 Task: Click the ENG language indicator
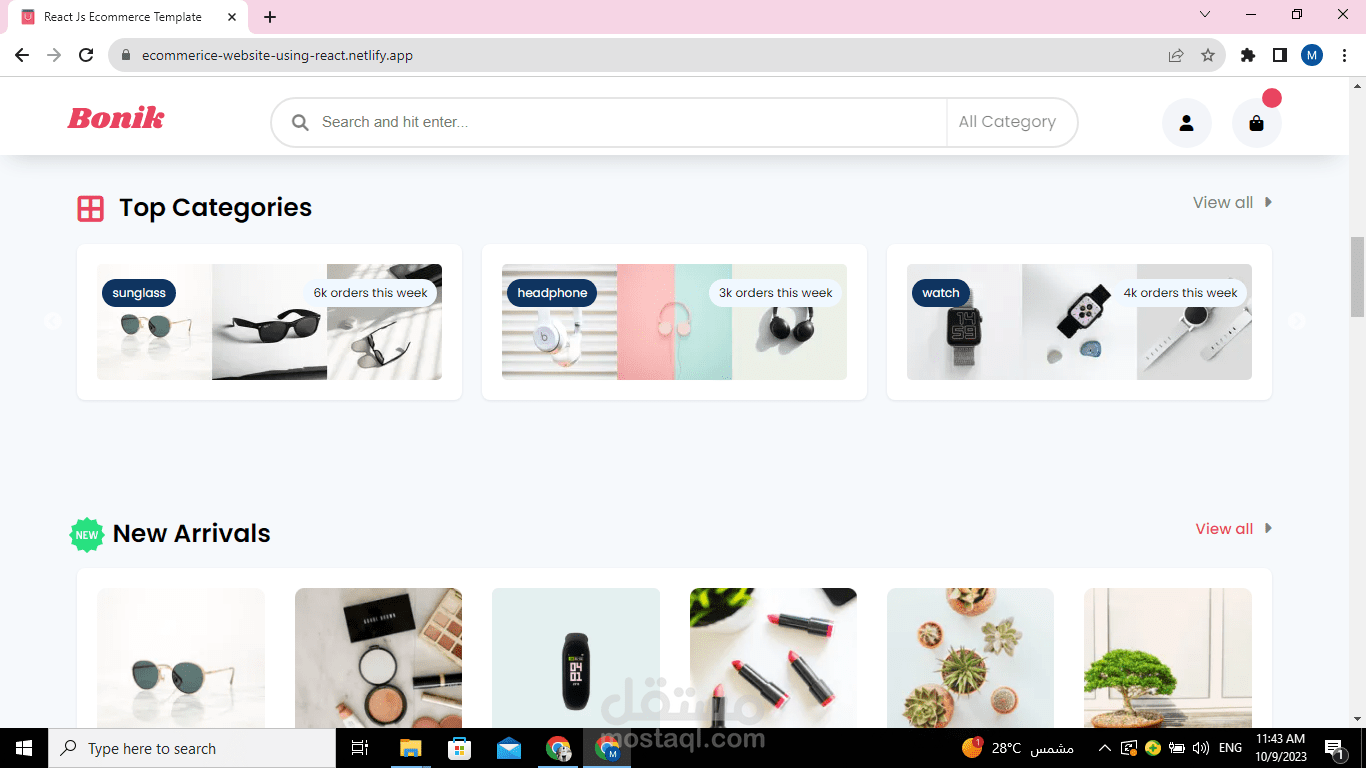click(x=1231, y=748)
